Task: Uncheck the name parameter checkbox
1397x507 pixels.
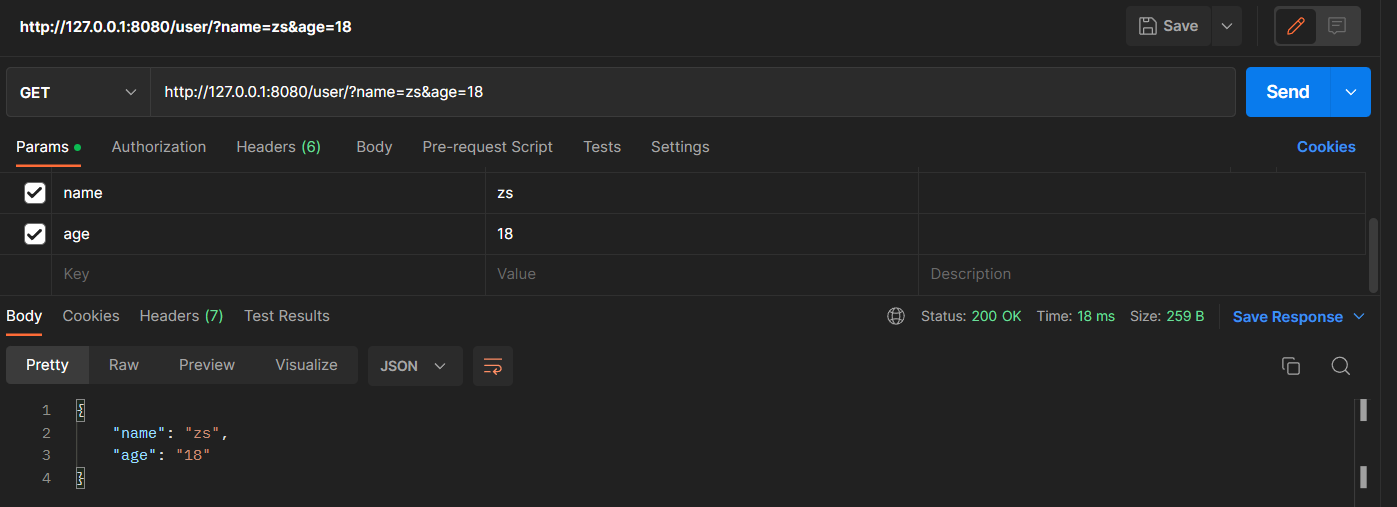Action: 35,193
